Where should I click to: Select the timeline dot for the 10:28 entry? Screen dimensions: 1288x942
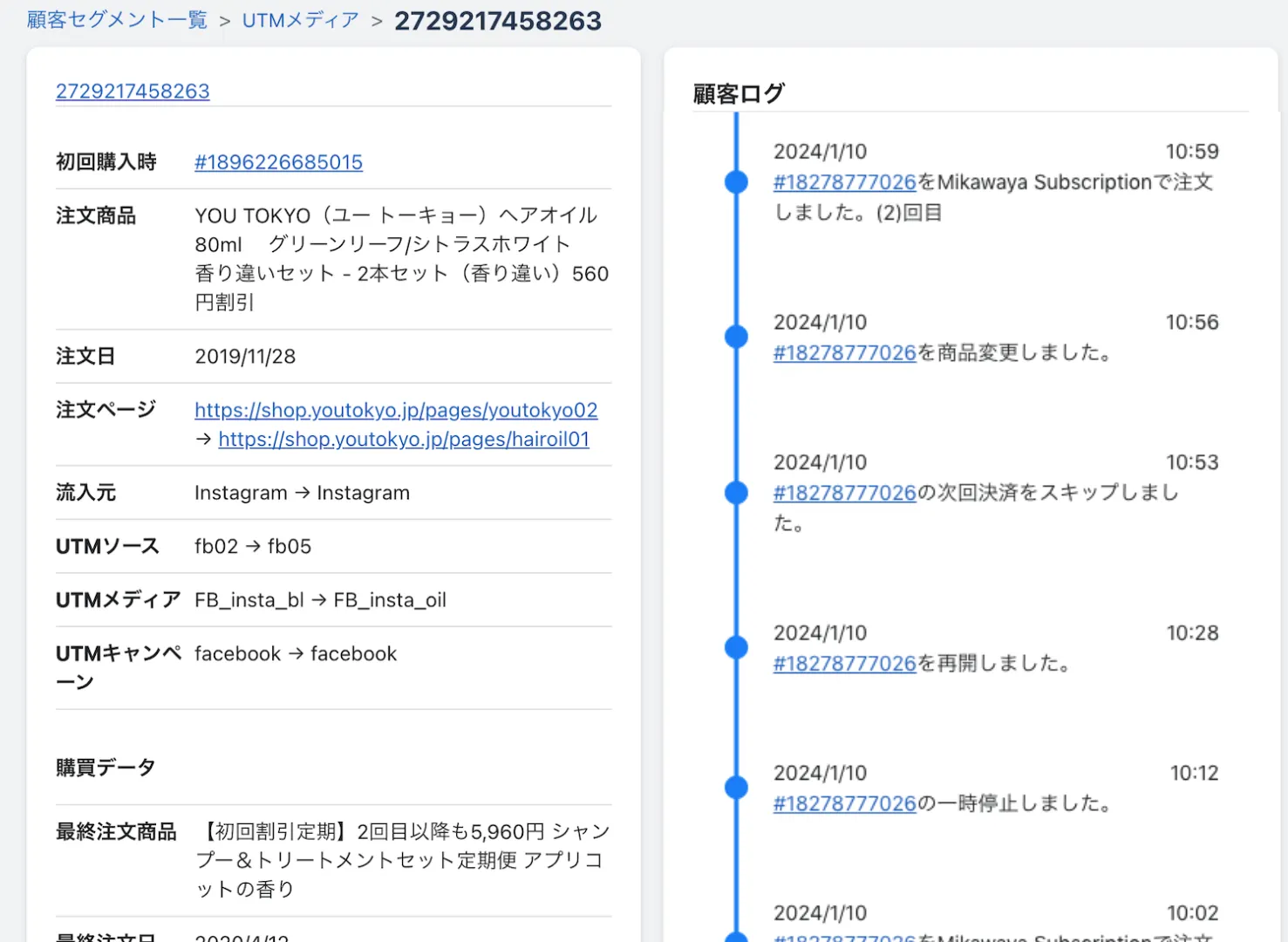pyautogui.click(x=737, y=647)
